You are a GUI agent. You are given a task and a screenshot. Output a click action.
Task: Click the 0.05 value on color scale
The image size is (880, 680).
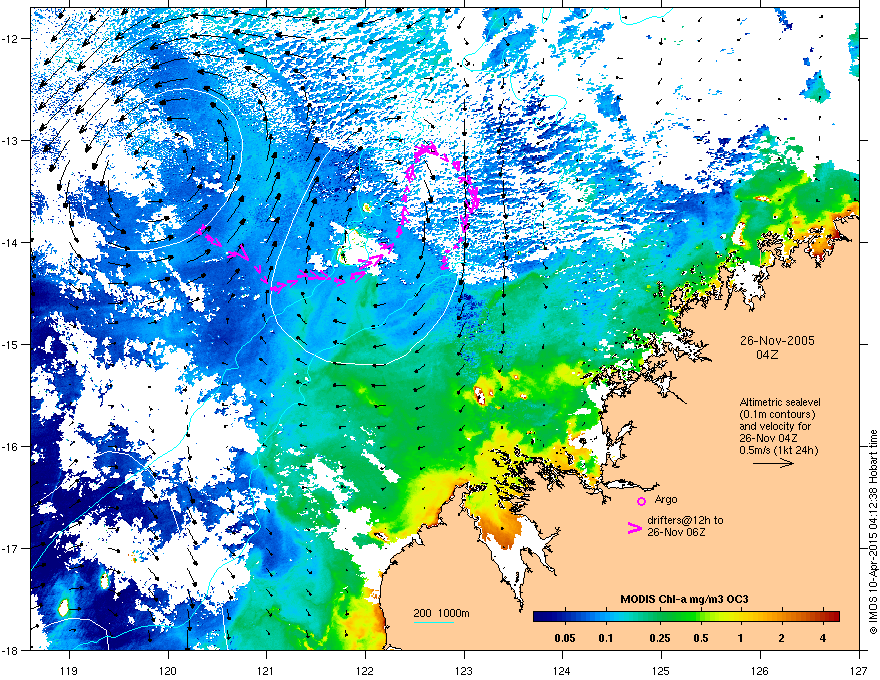565,638
